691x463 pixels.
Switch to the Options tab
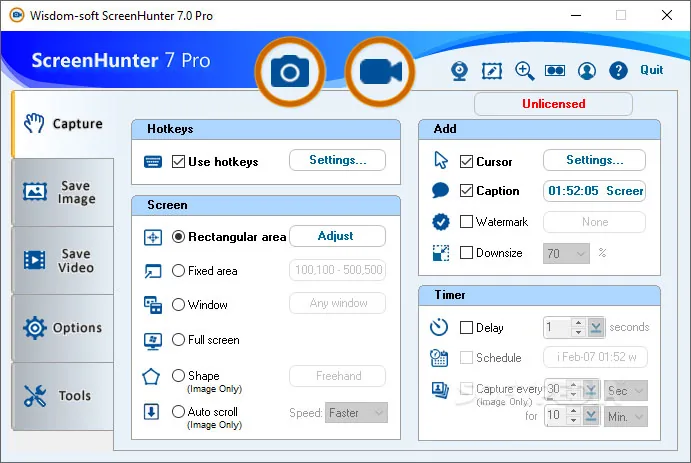(63, 328)
